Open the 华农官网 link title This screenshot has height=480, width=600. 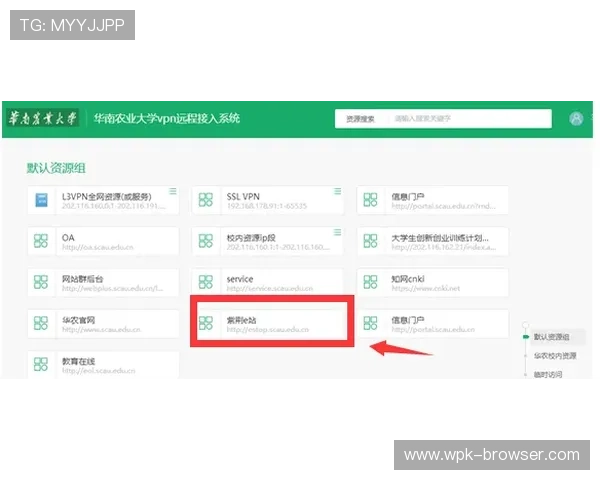click(78, 320)
